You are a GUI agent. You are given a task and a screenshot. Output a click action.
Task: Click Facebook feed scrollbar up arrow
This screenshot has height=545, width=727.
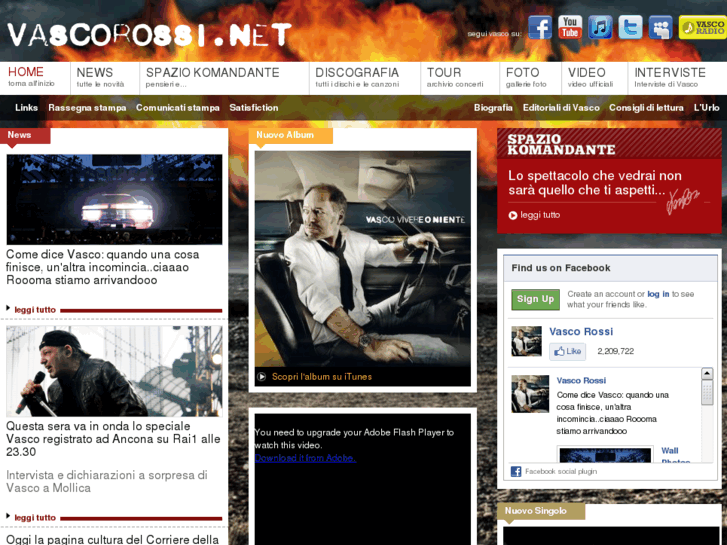point(707,373)
